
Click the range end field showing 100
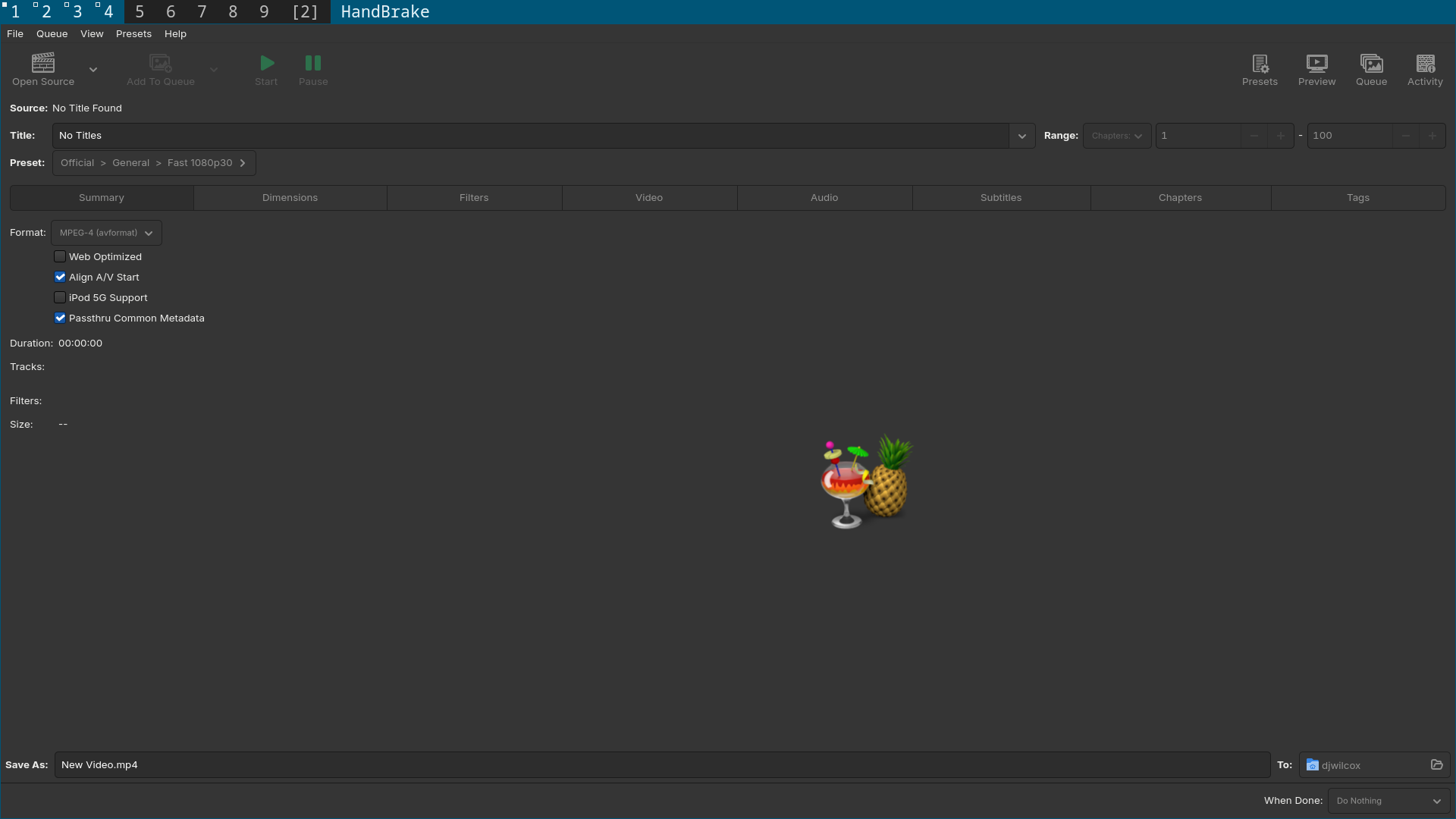coord(1350,136)
